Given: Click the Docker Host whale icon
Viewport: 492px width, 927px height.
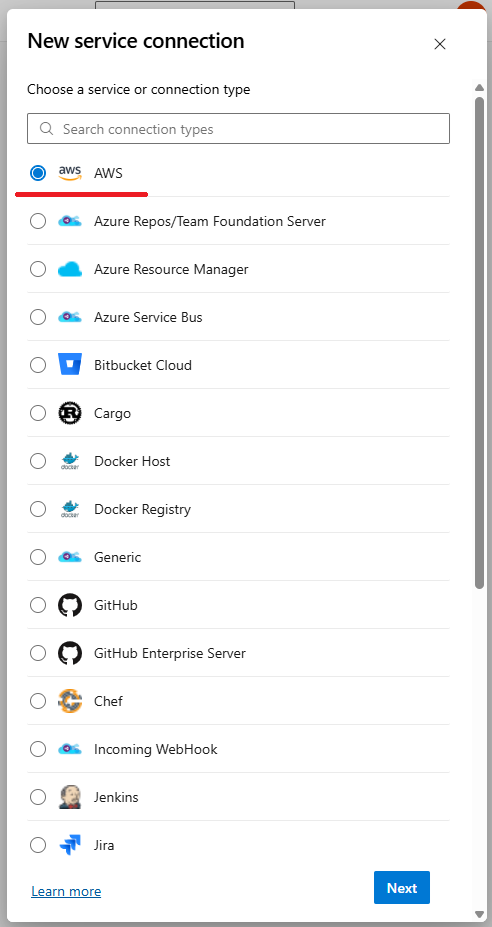Looking at the screenshot, I should [x=70, y=461].
